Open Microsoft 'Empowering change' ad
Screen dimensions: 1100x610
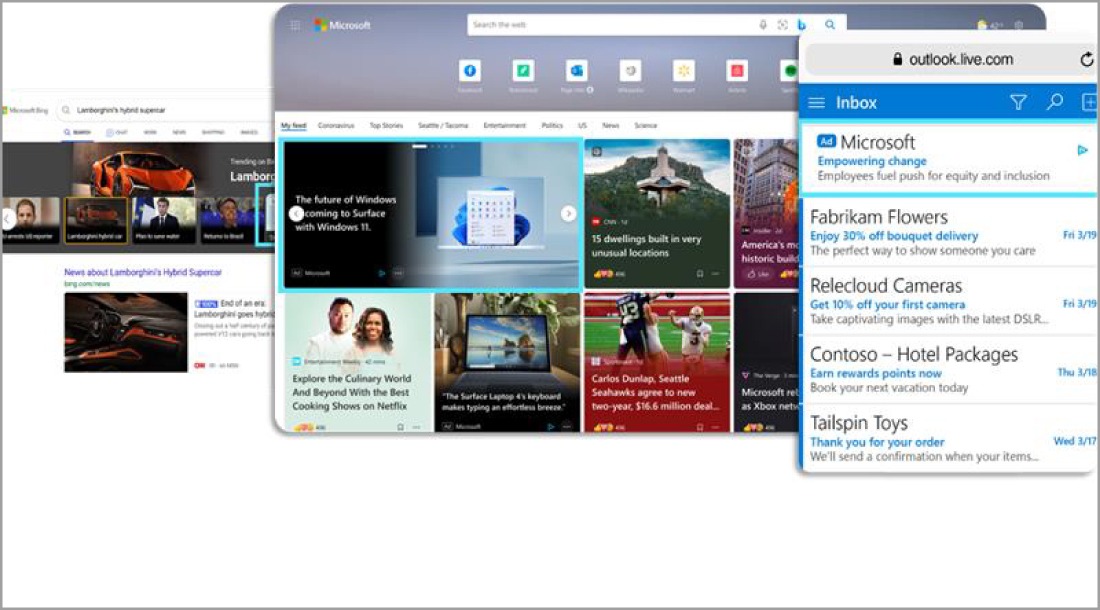point(949,158)
